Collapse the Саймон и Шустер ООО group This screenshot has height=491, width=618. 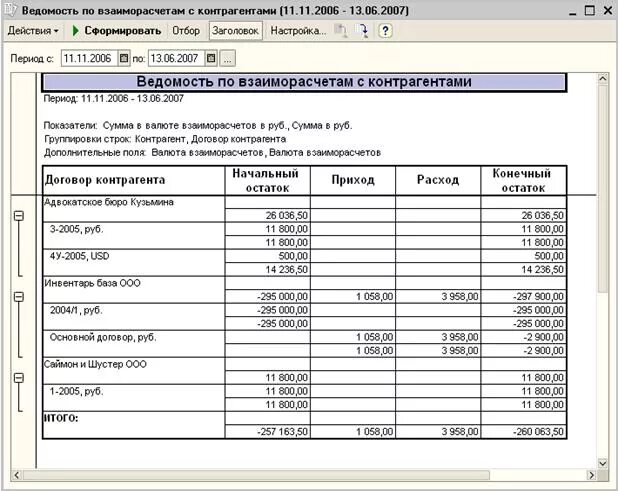(19, 378)
